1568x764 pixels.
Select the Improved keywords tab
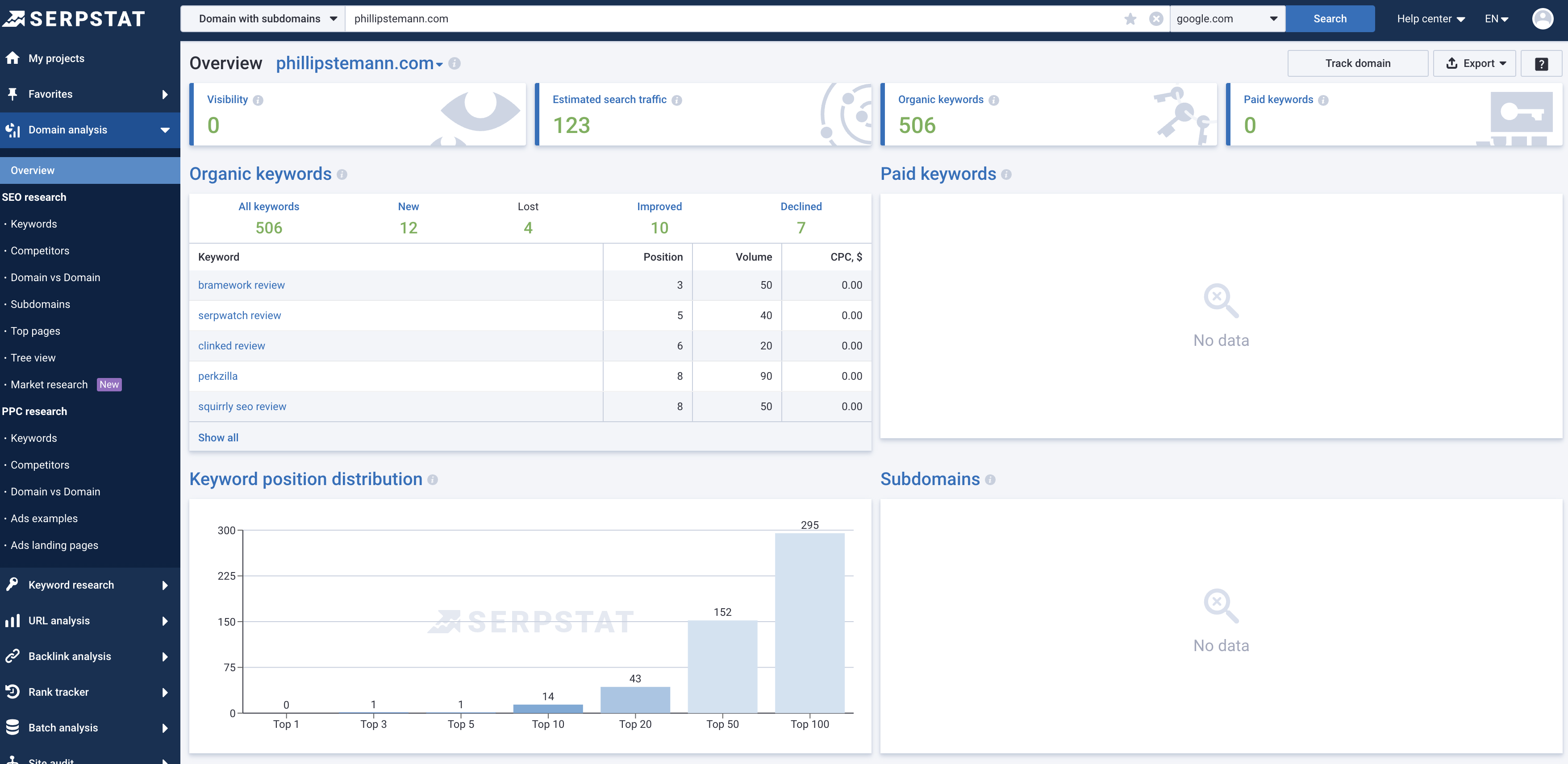tap(659, 217)
